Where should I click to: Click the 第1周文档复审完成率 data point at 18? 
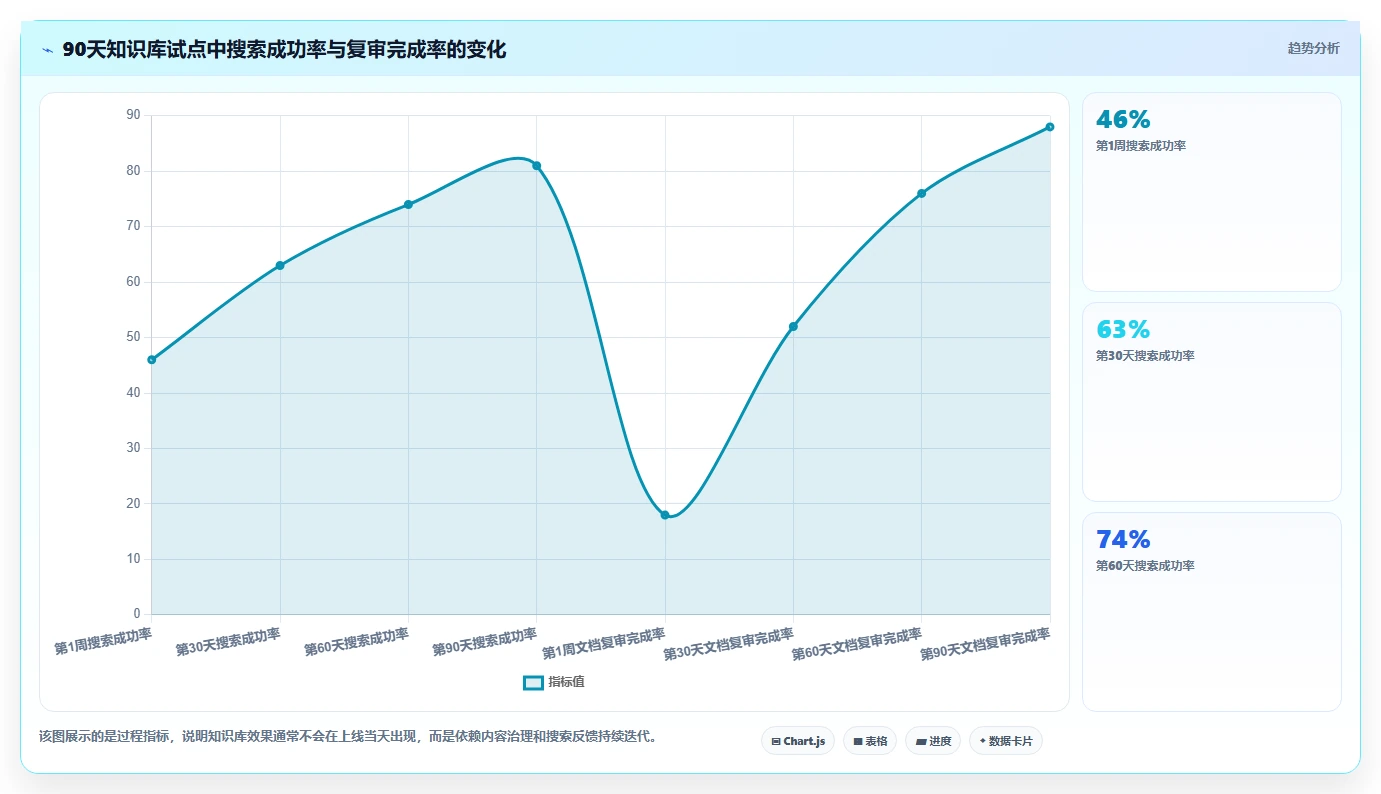click(665, 515)
